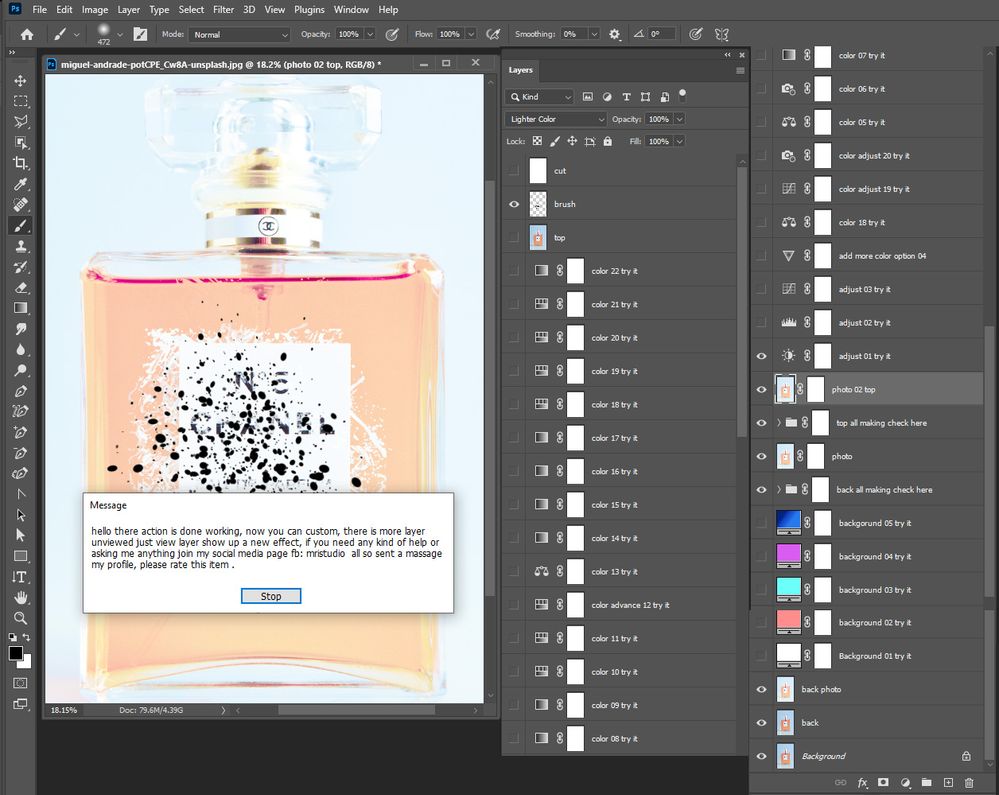Show the color 22 try it layer
This screenshot has width=999, height=795.
[514, 271]
